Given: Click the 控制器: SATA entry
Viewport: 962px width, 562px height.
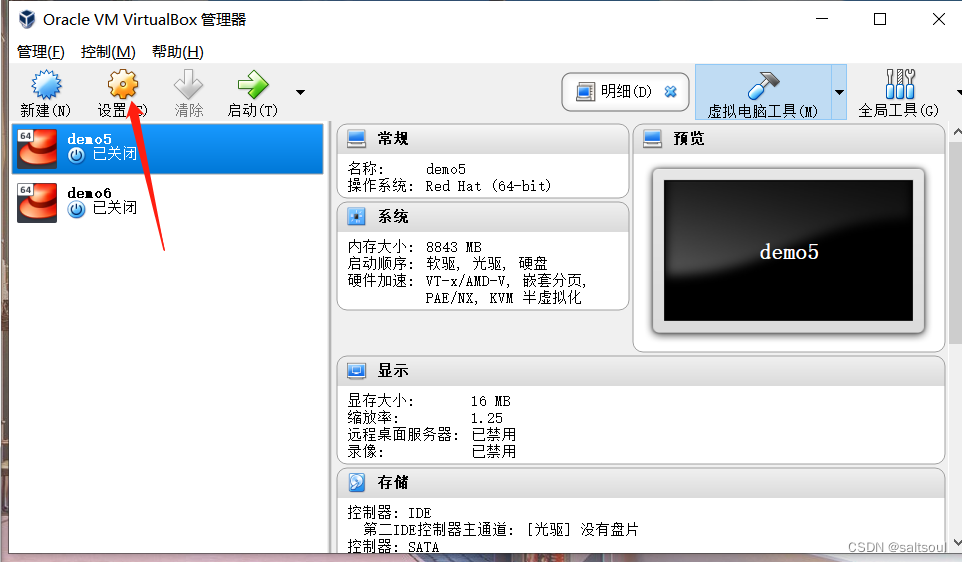Looking at the screenshot, I should click(x=393, y=547).
